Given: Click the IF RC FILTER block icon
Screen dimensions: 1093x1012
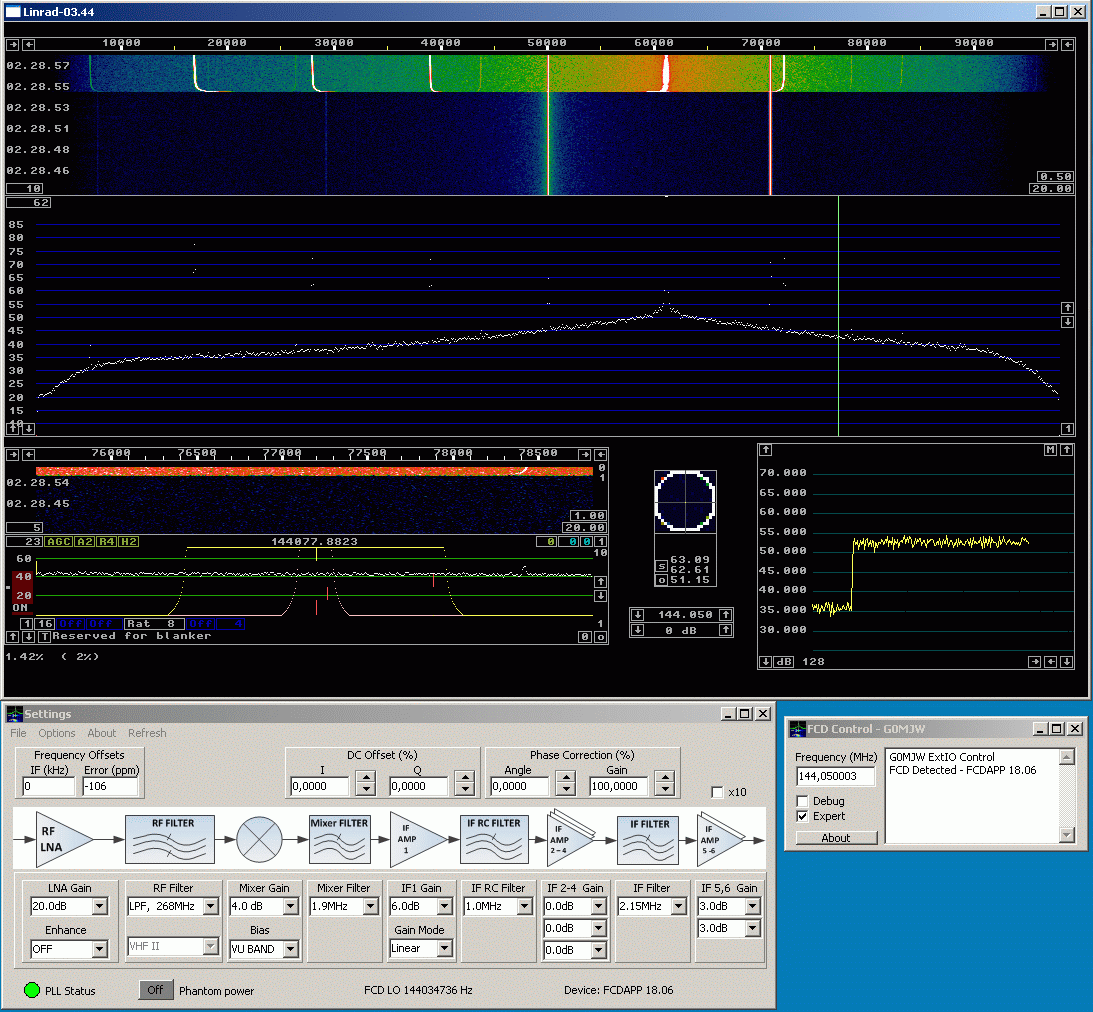Looking at the screenshot, I should coord(493,838).
